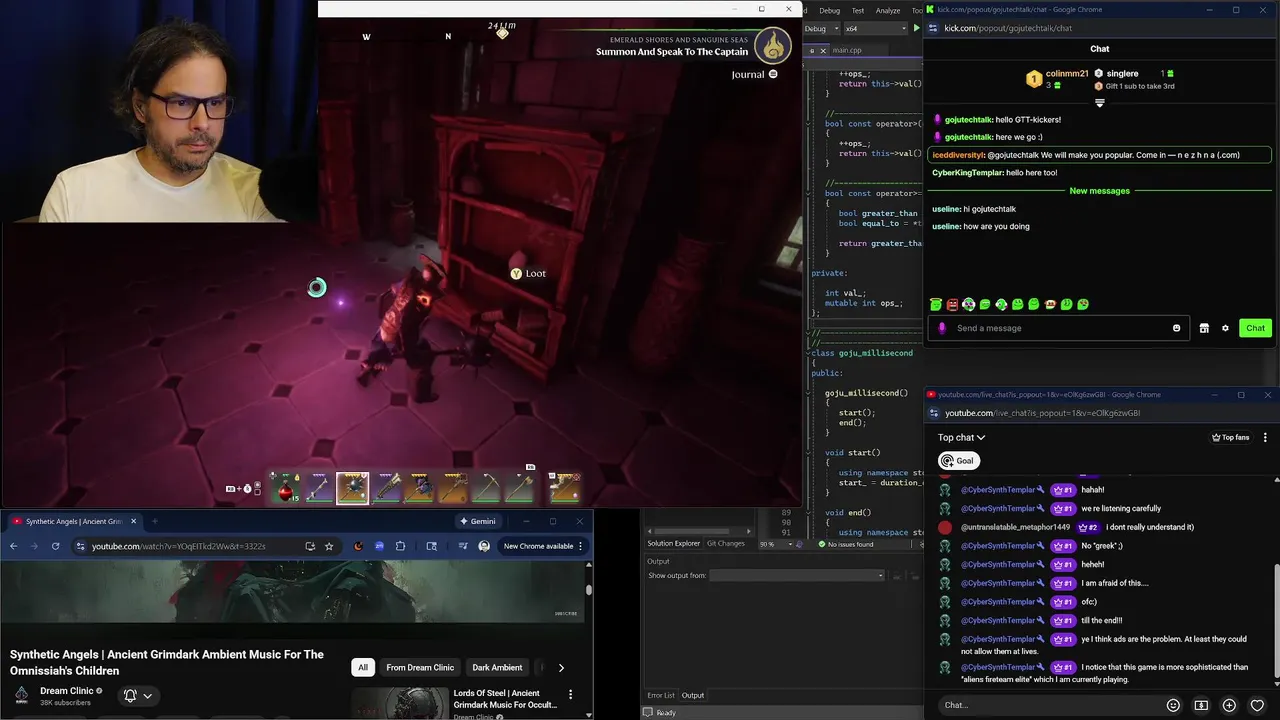The image size is (1280, 720).
Task: Focus the YouTube 'Chat...' input field
Action: [1050, 705]
